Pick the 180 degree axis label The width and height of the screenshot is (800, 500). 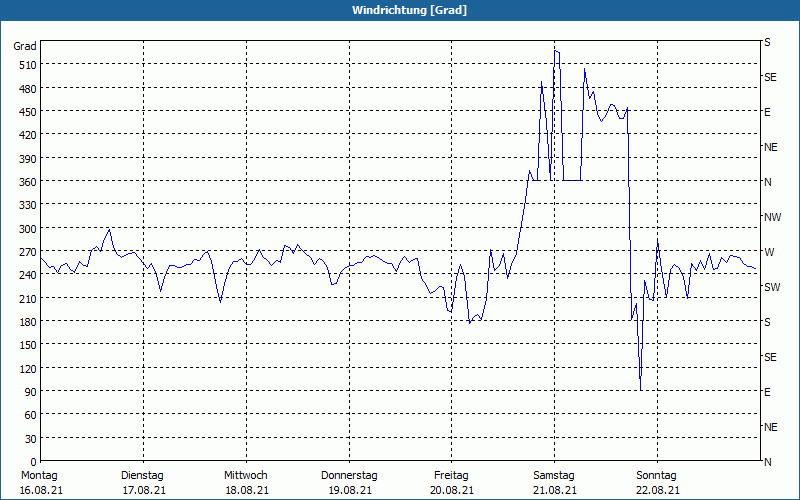[x=27, y=321]
